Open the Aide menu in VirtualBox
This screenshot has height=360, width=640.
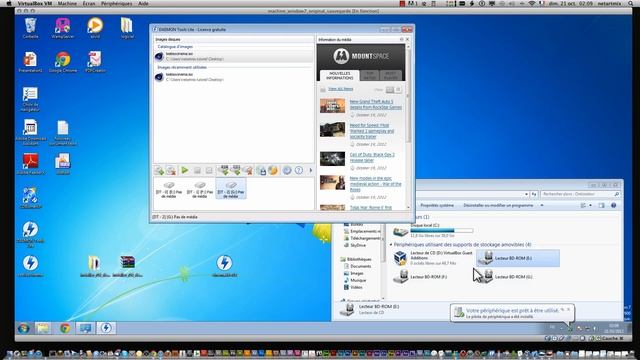click(x=143, y=3)
